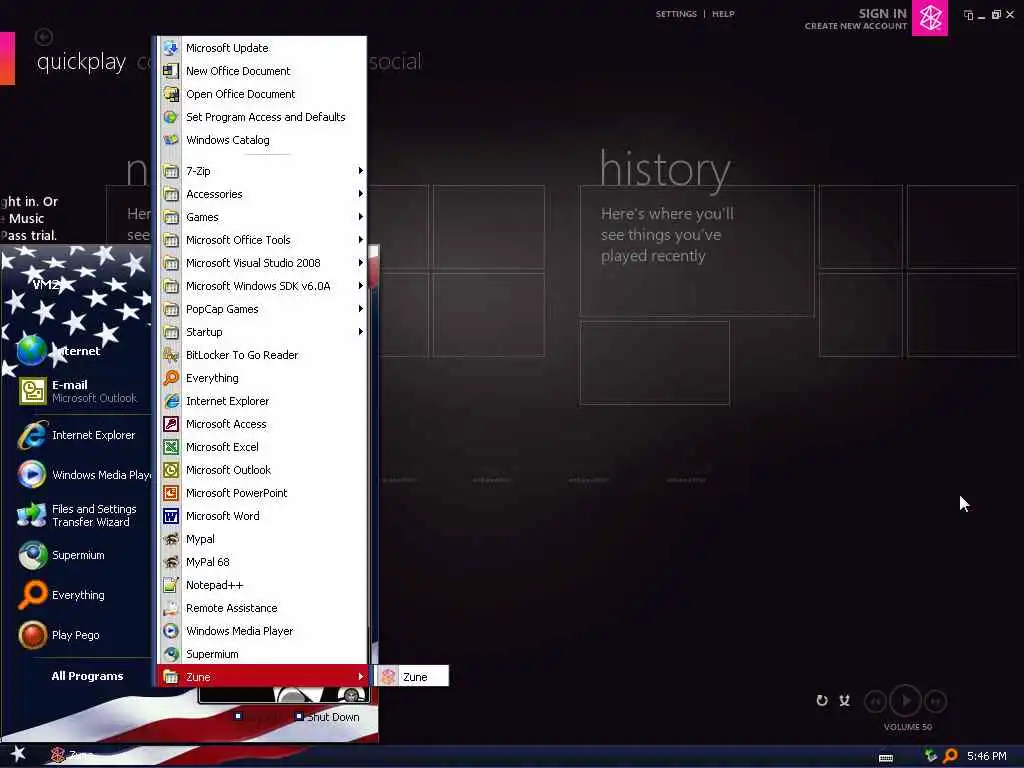The height and width of the screenshot is (768, 1024).
Task: Click Sign In in Zune
Action: coord(882,13)
